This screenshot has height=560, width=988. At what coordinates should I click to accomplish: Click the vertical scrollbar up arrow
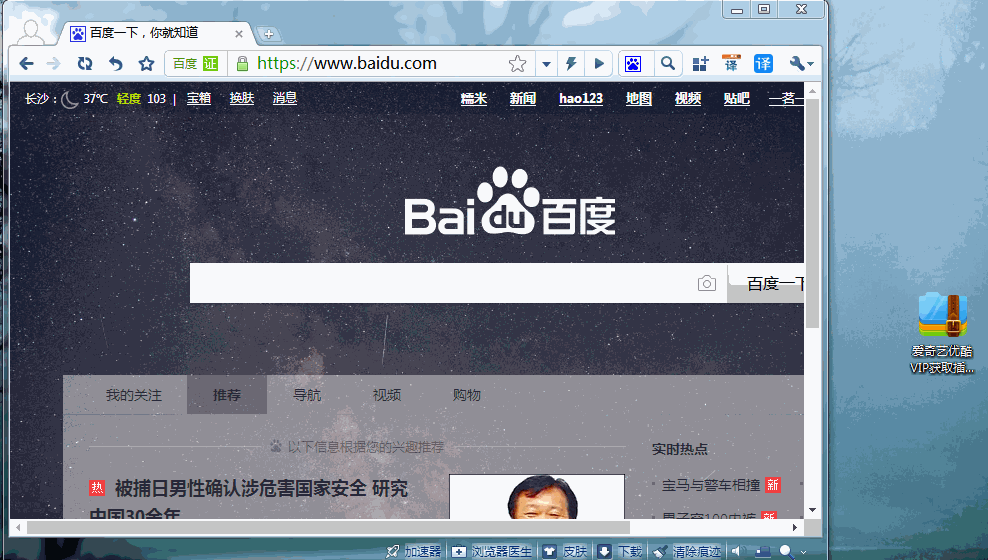[812, 91]
